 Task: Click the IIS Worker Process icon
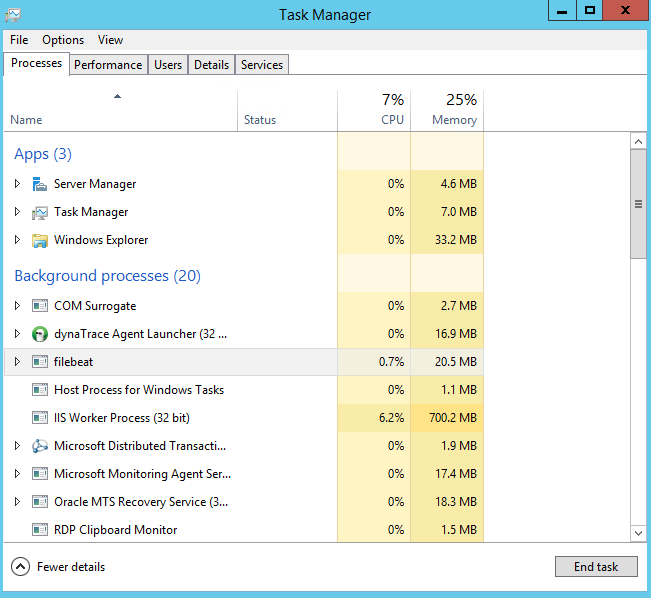pyautogui.click(x=40, y=418)
